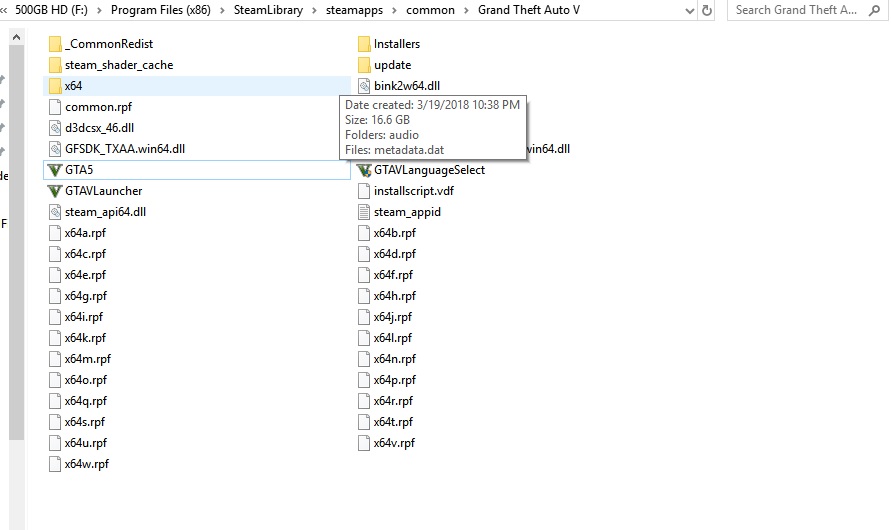Viewport: 891px width, 530px height.
Task: Select the x64n.rpf file name
Action: click(395, 359)
